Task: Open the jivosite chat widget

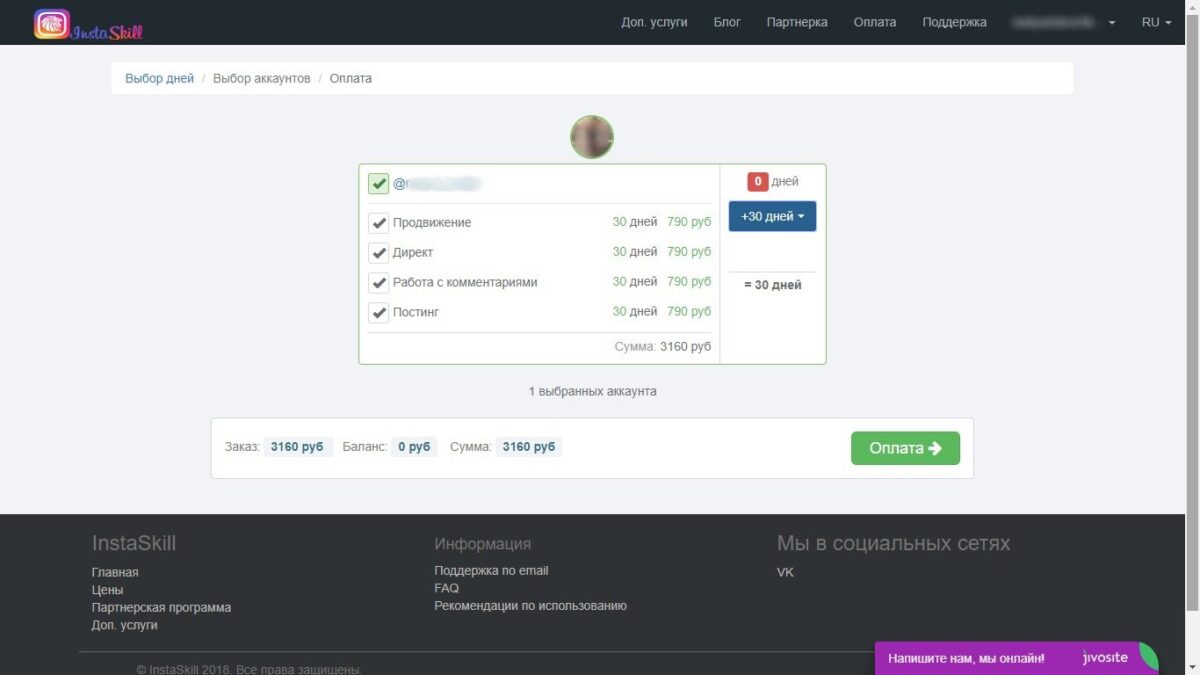Action: [x=1016, y=658]
